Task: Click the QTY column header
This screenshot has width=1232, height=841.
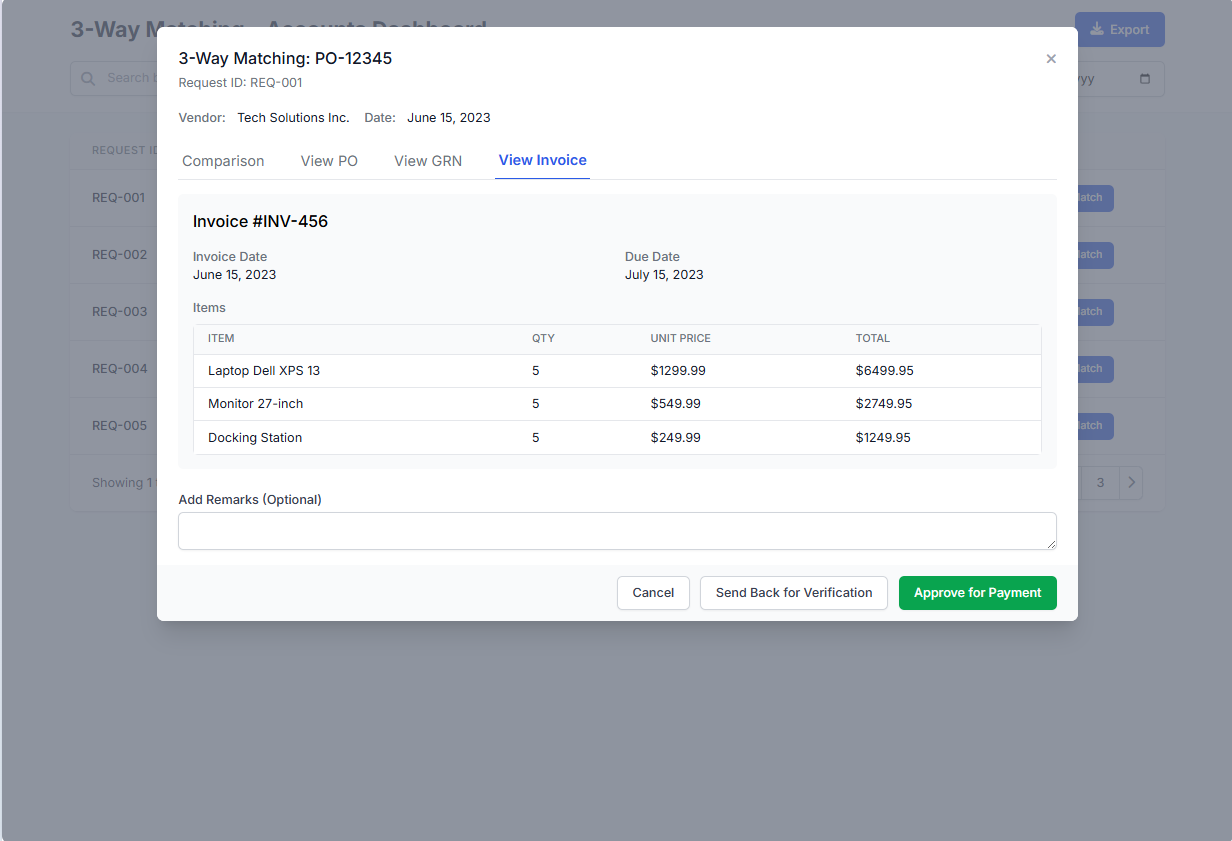Action: click(543, 339)
